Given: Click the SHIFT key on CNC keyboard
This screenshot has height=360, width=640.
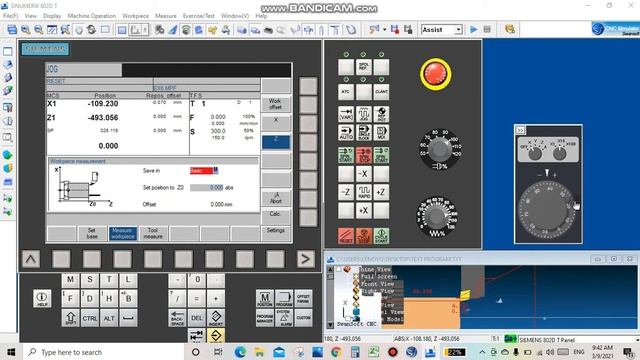Looking at the screenshot, I should 71,318.
